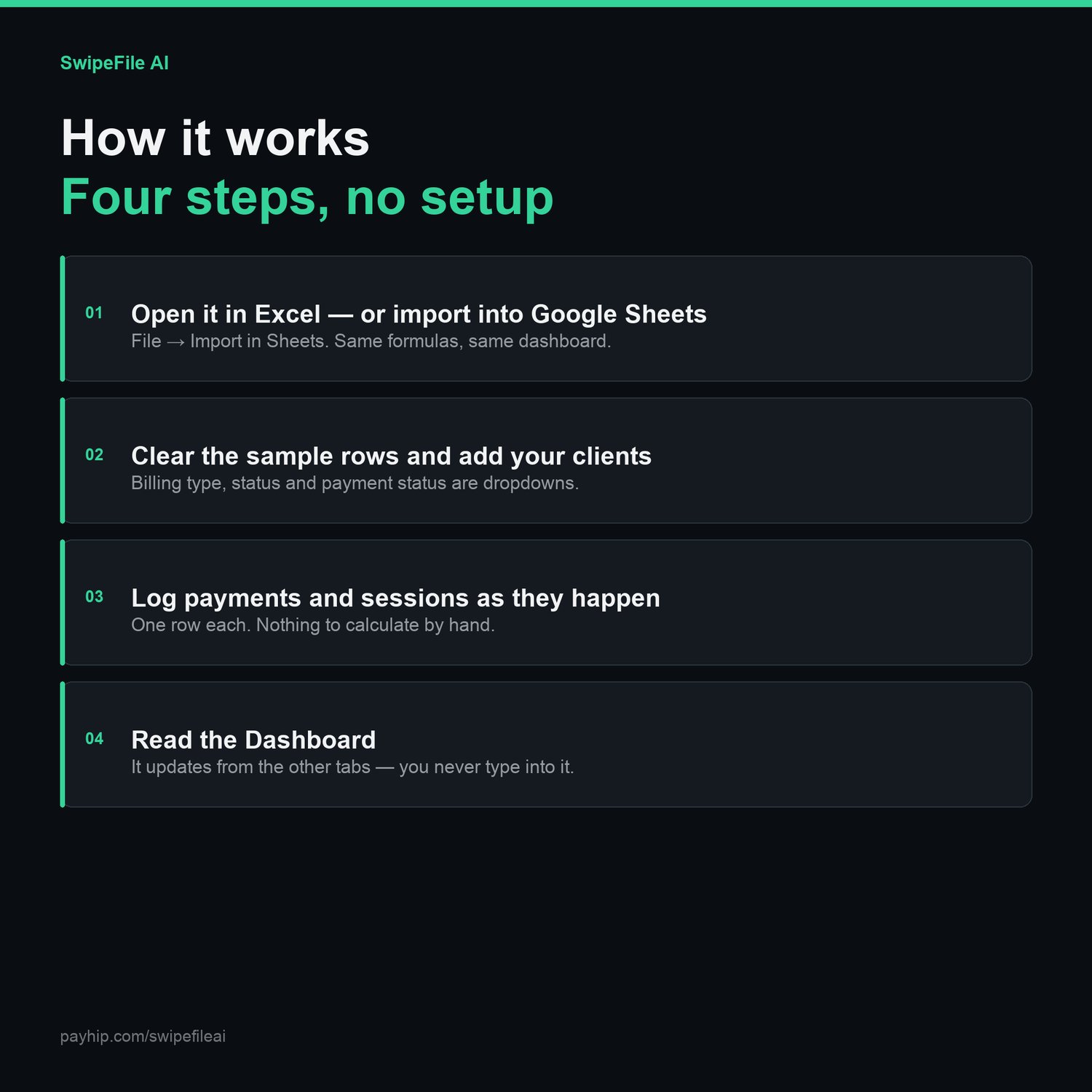Viewport: 1092px width, 1092px height.
Task: Select the step number 03 badge
Action: click(94, 597)
